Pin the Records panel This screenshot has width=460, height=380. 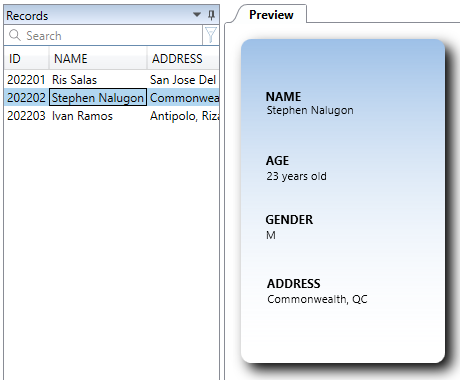(211, 15)
